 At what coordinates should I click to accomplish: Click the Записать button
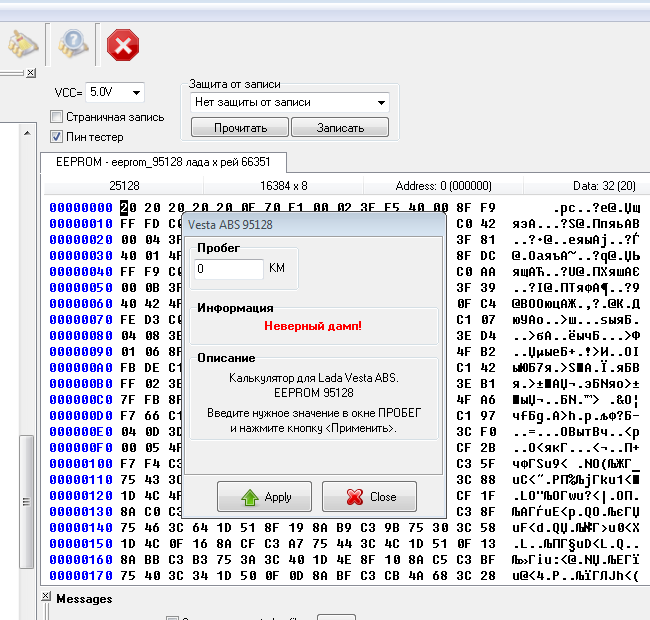pos(340,128)
